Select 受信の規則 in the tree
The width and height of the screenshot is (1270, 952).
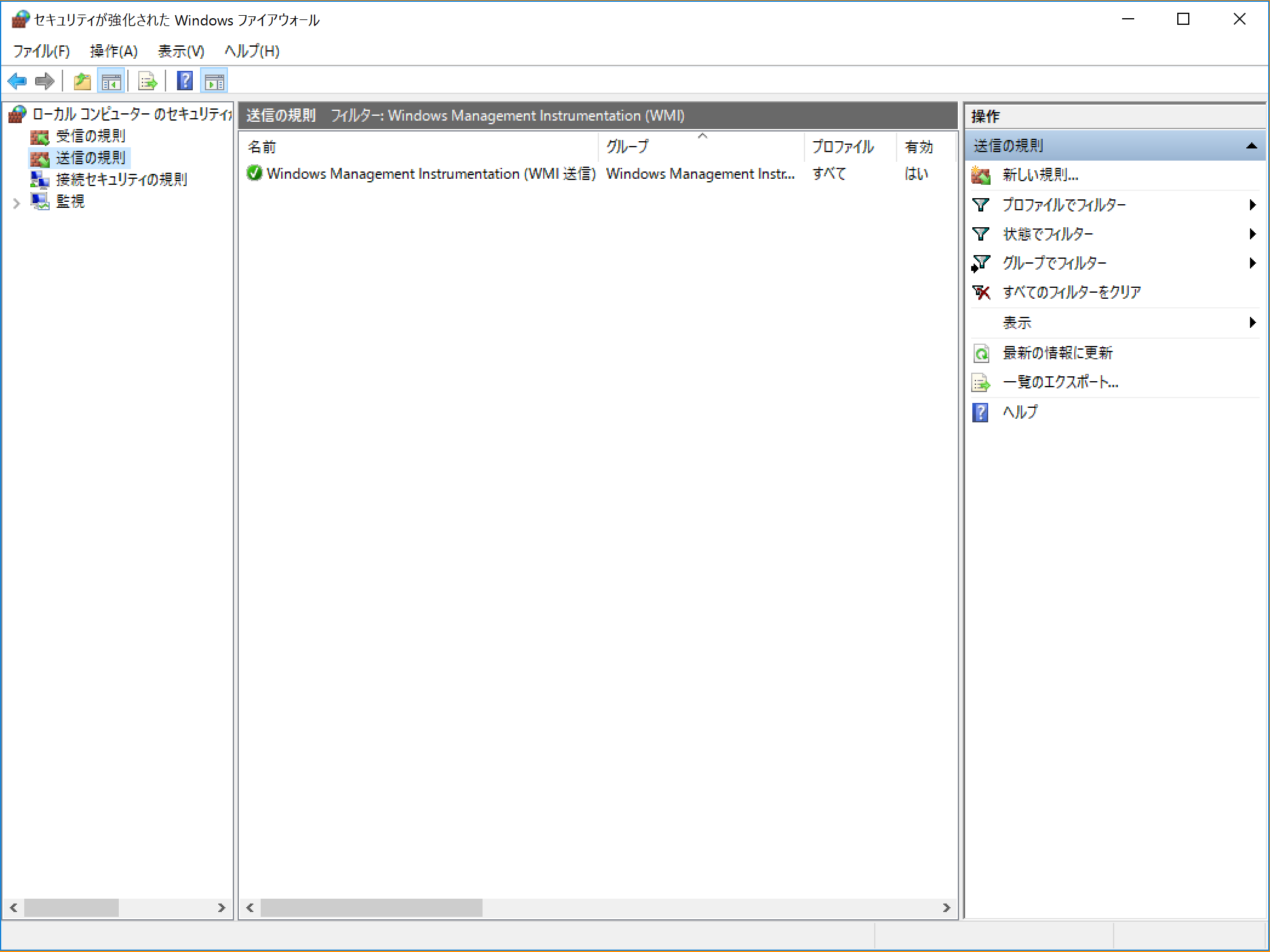click(x=90, y=136)
